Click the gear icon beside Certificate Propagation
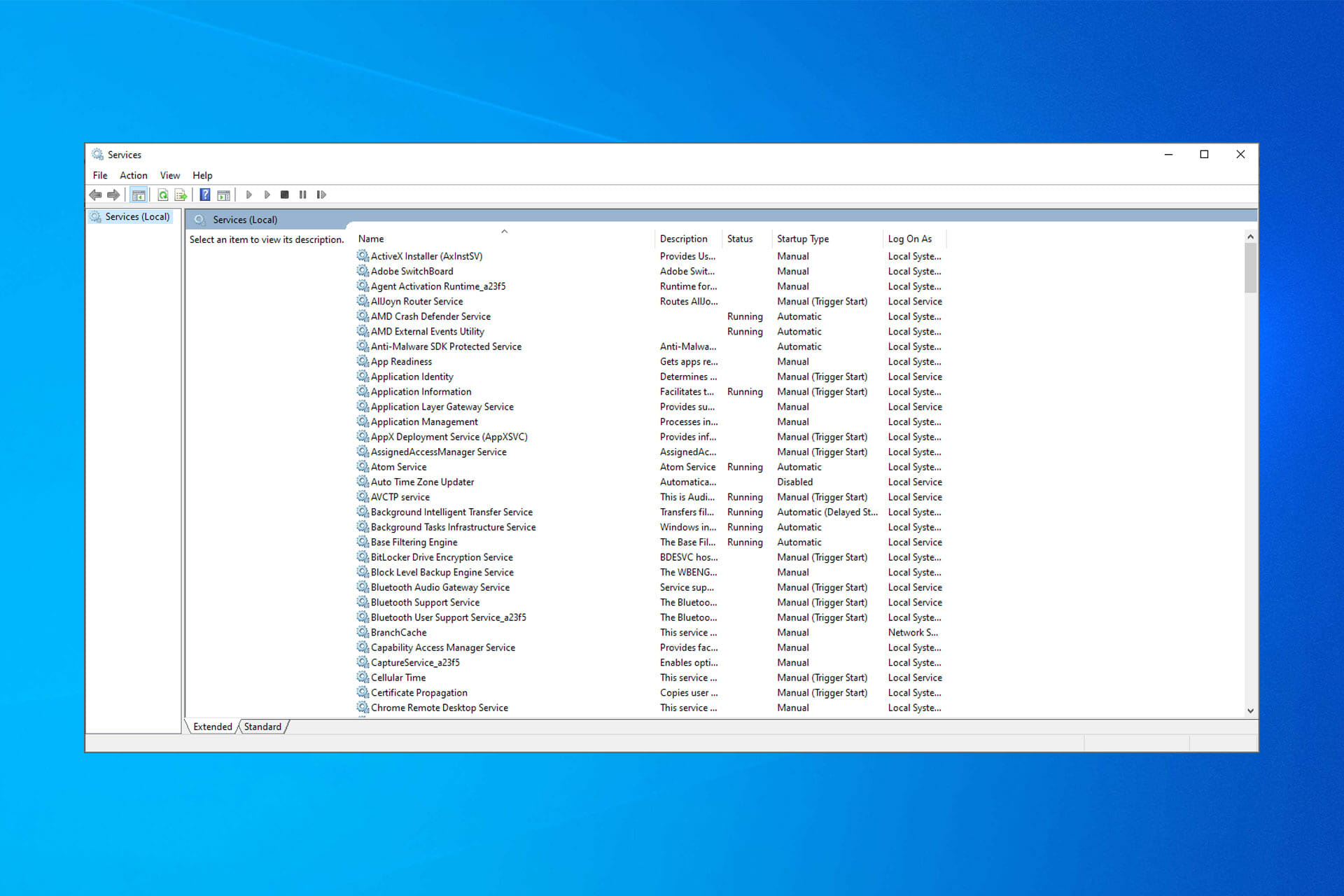The image size is (1344, 896). click(x=363, y=692)
